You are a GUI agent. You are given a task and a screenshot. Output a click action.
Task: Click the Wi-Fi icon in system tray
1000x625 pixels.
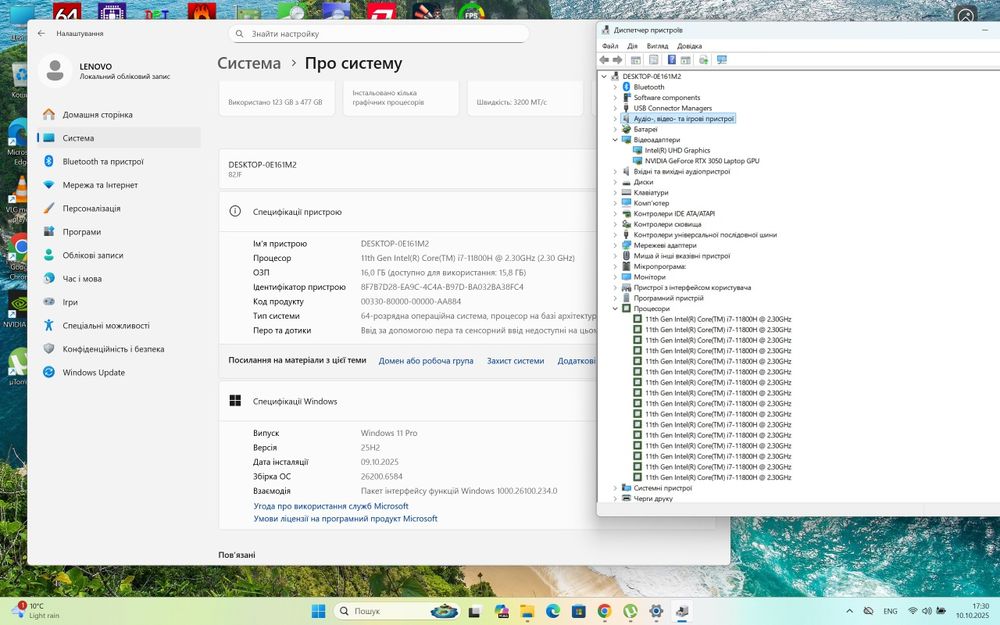pos(913,611)
